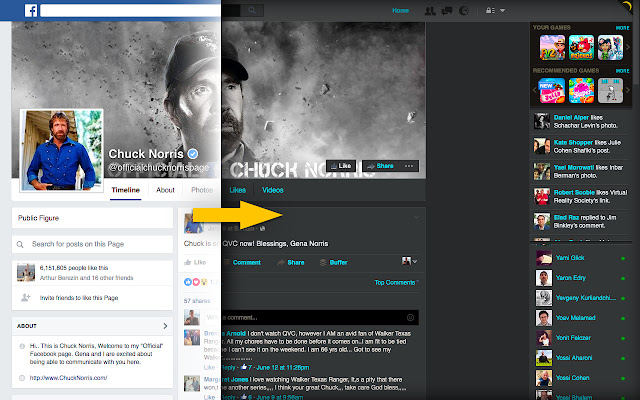Expand the About section chevron

165,325
